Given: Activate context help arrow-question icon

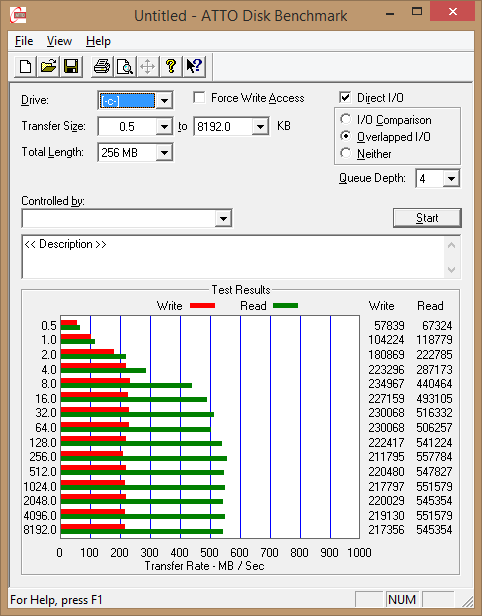Looking at the screenshot, I should (x=194, y=66).
